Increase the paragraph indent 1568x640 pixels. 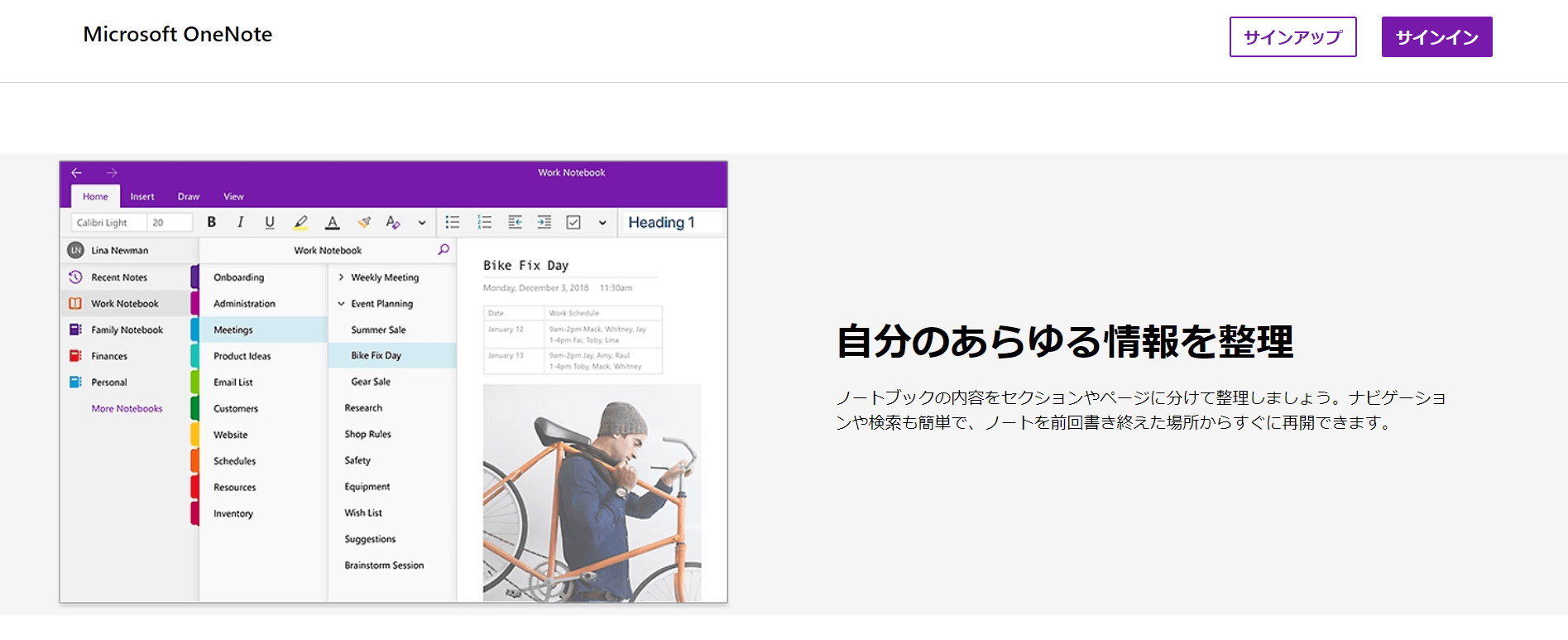point(544,222)
